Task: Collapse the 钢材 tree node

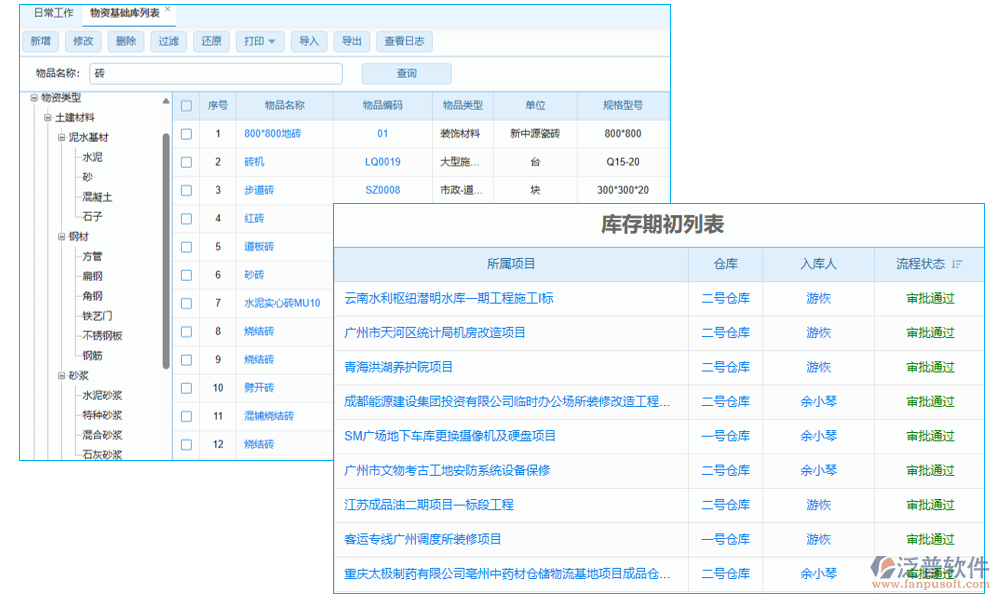Action: click(60, 237)
